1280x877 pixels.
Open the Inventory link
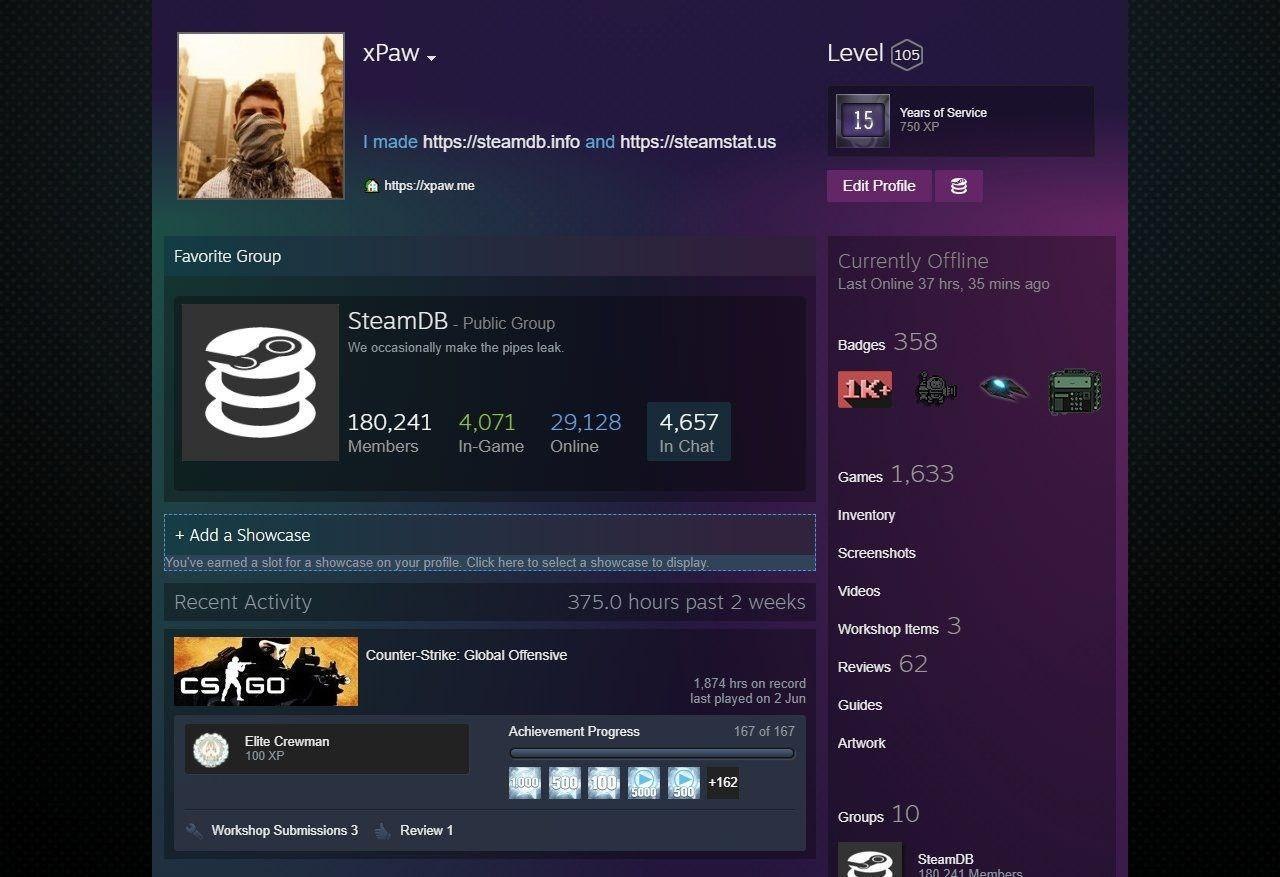866,515
